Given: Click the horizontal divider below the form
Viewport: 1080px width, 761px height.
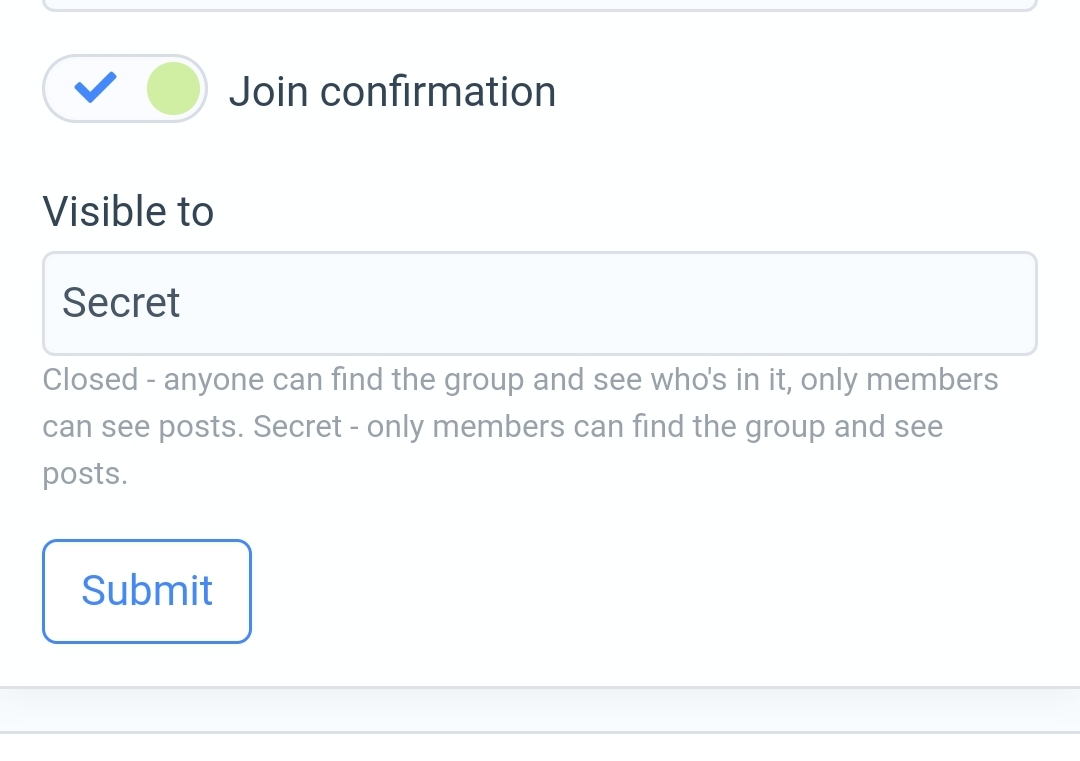Looking at the screenshot, I should pos(539,688).
